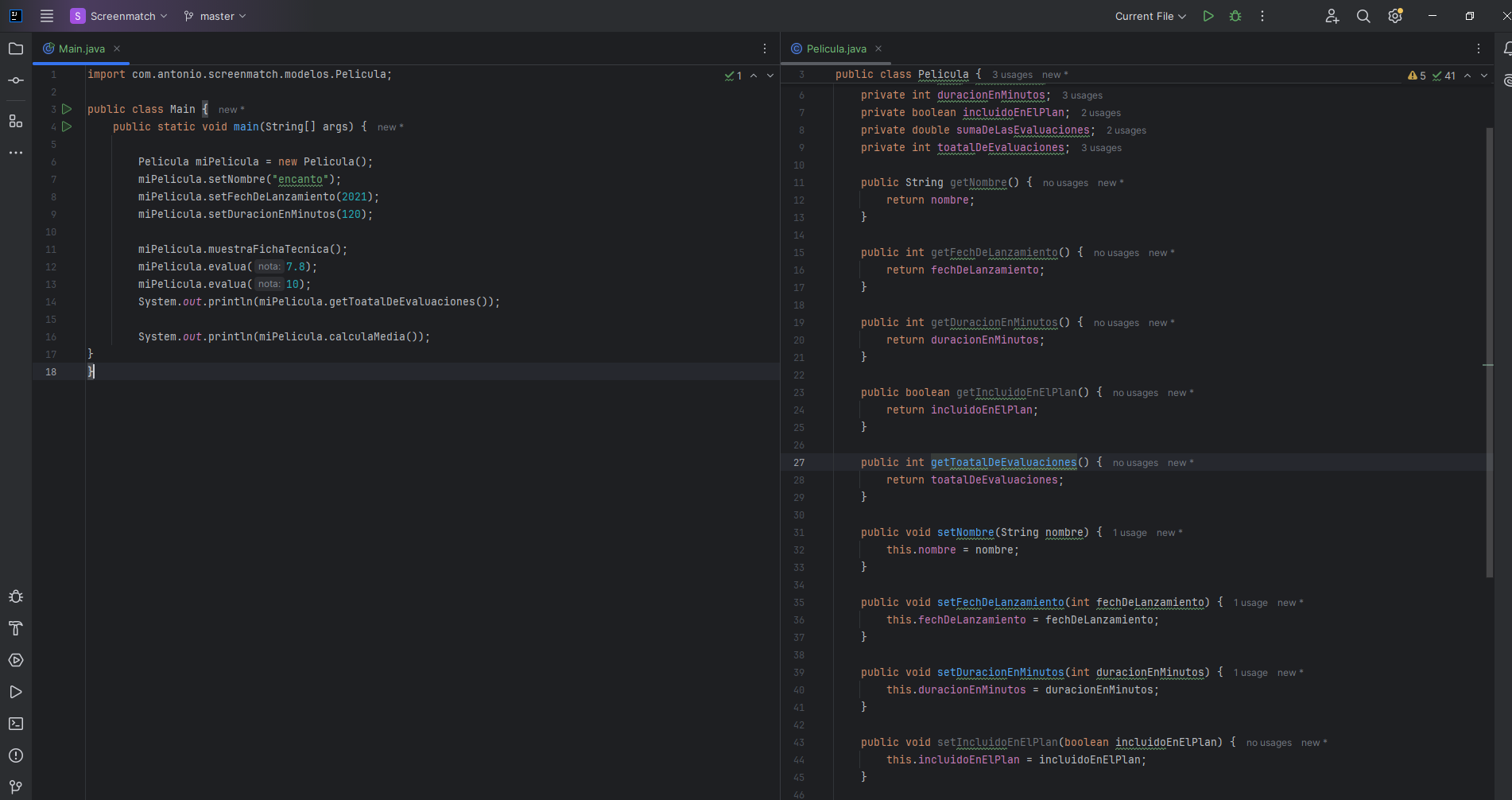Open the Current File run configuration dropdown
The height and width of the screenshot is (800, 1512).
tap(1150, 16)
